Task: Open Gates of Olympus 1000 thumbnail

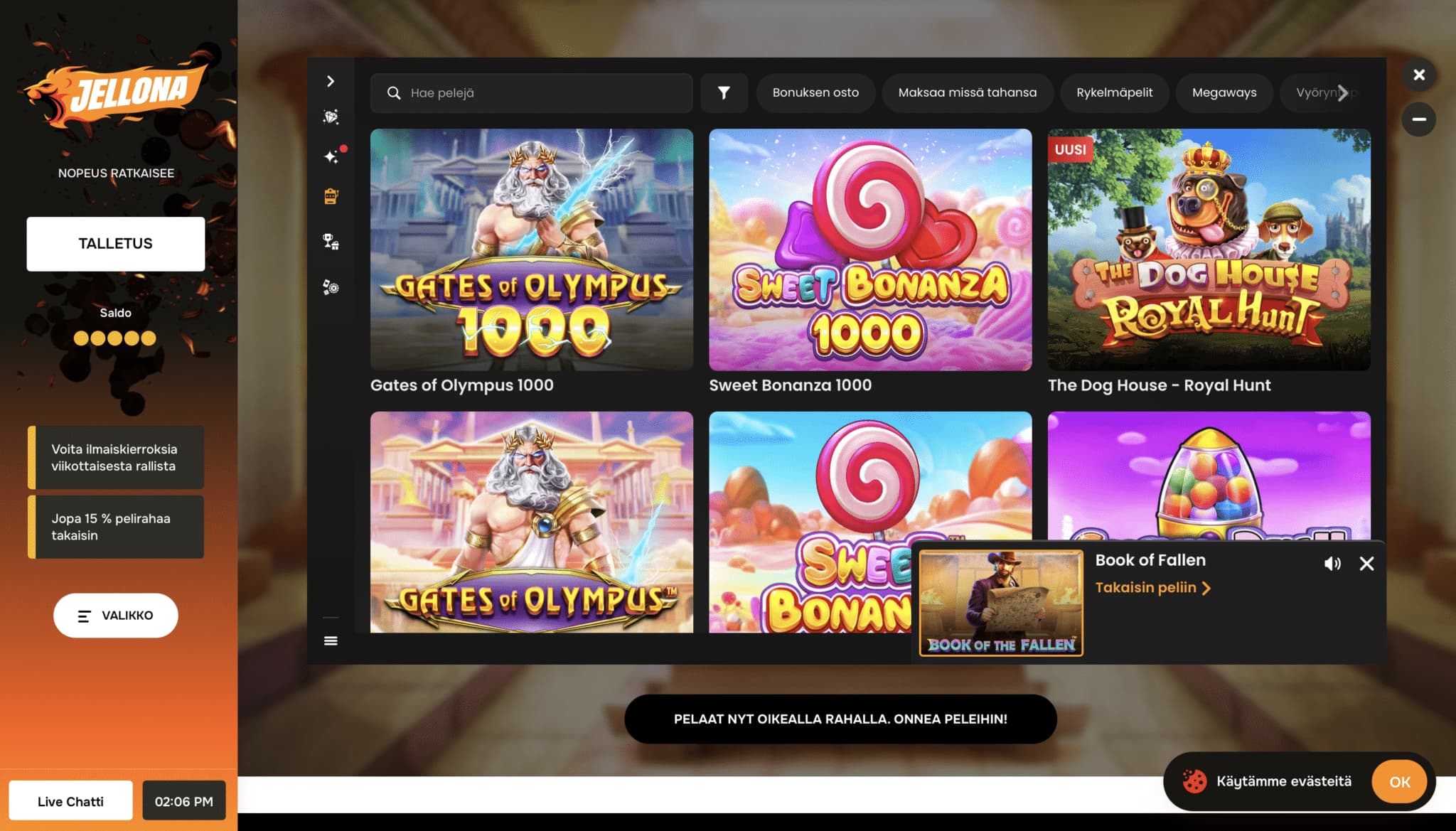Action: click(x=531, y=250)
